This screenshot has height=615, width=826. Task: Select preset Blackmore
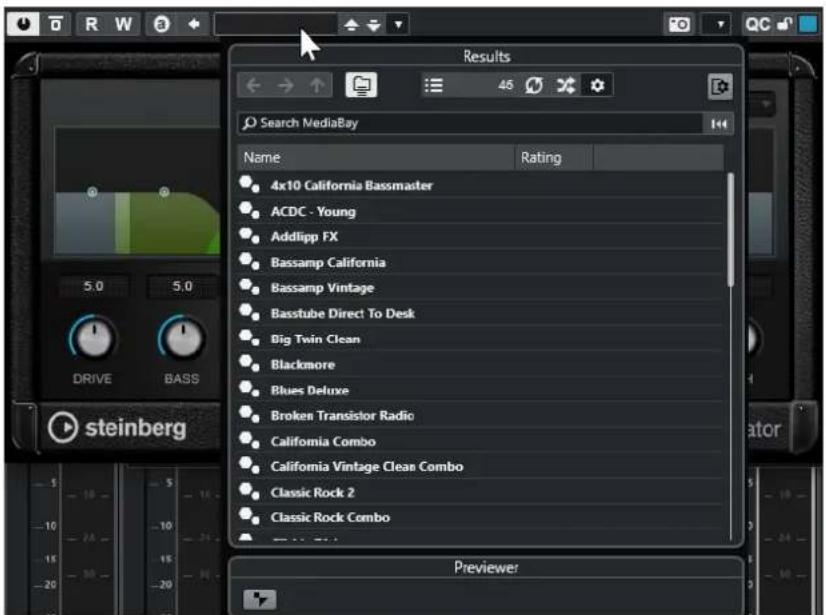coord(481,365)
